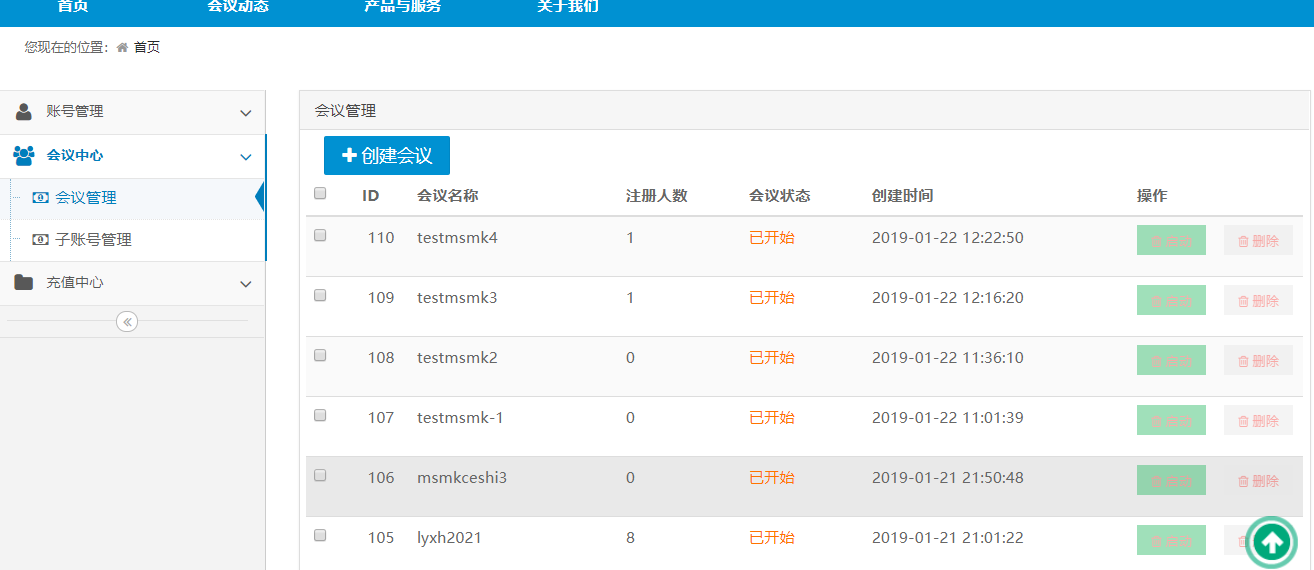Go to 产品与服务 in the top navigation
1314x570 pixels.
pyautogui.click(x=402, y=7)
